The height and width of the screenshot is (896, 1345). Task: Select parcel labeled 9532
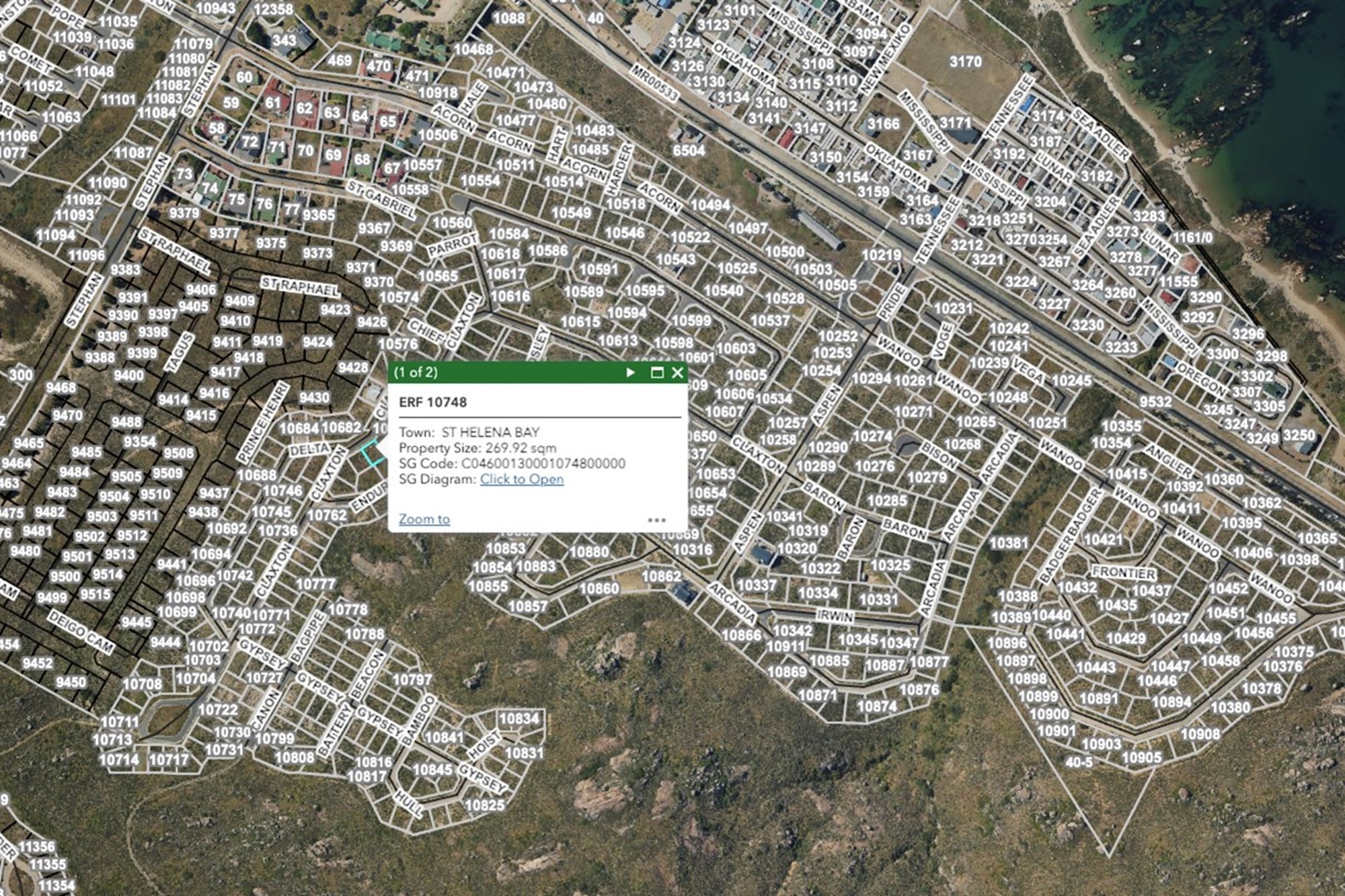point(1155,402)
